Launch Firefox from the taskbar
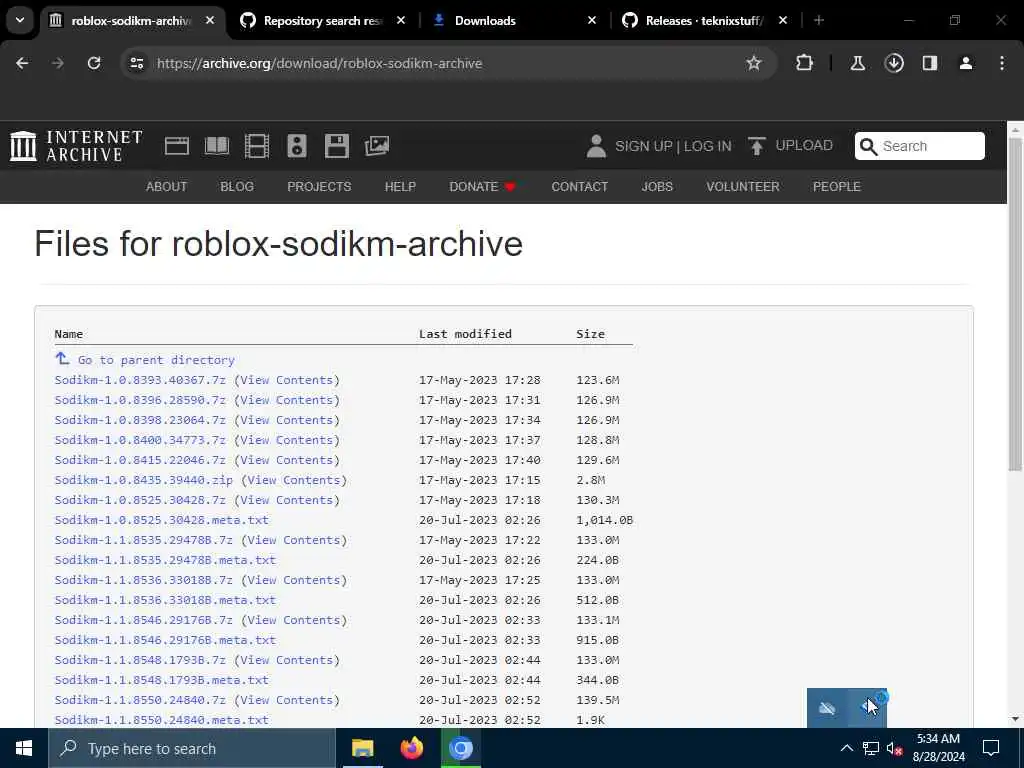The height and width of the screenshot is (768, 1024). pos(411,748)
